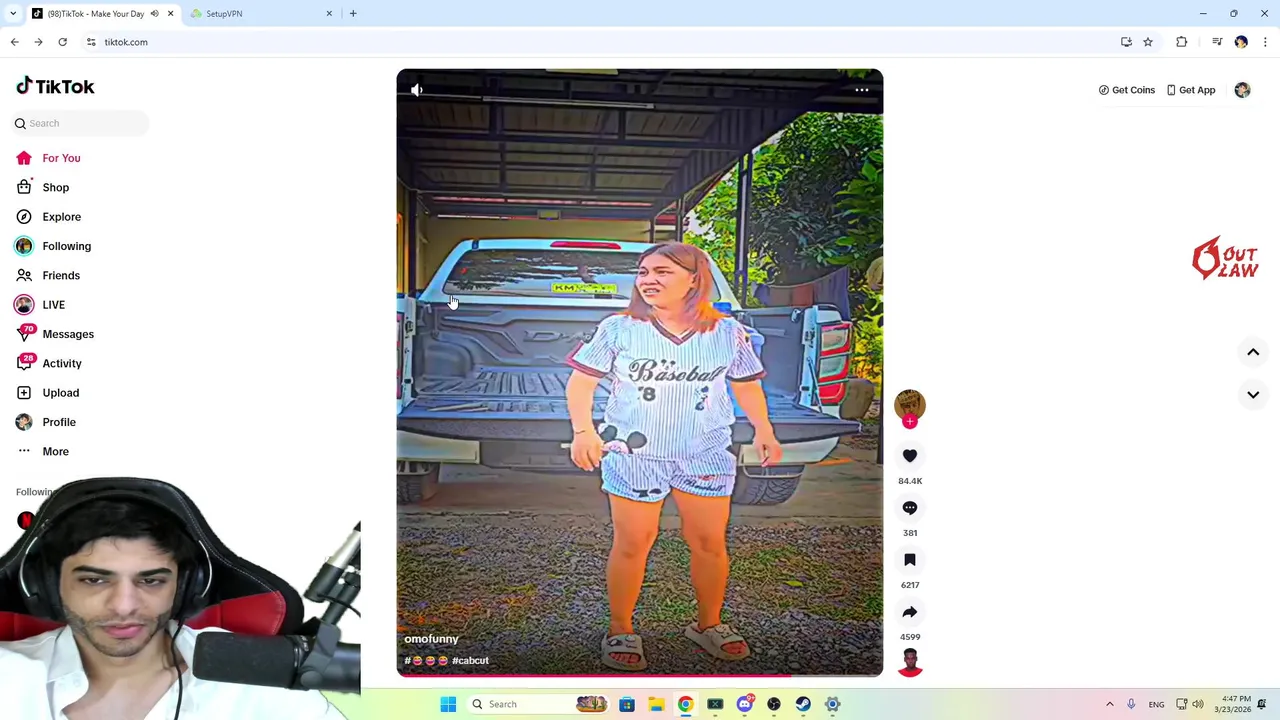This screenshot has width=1280, height=720.
Task: Show hidden system tray icons
Action: (x=1109, y=704)
